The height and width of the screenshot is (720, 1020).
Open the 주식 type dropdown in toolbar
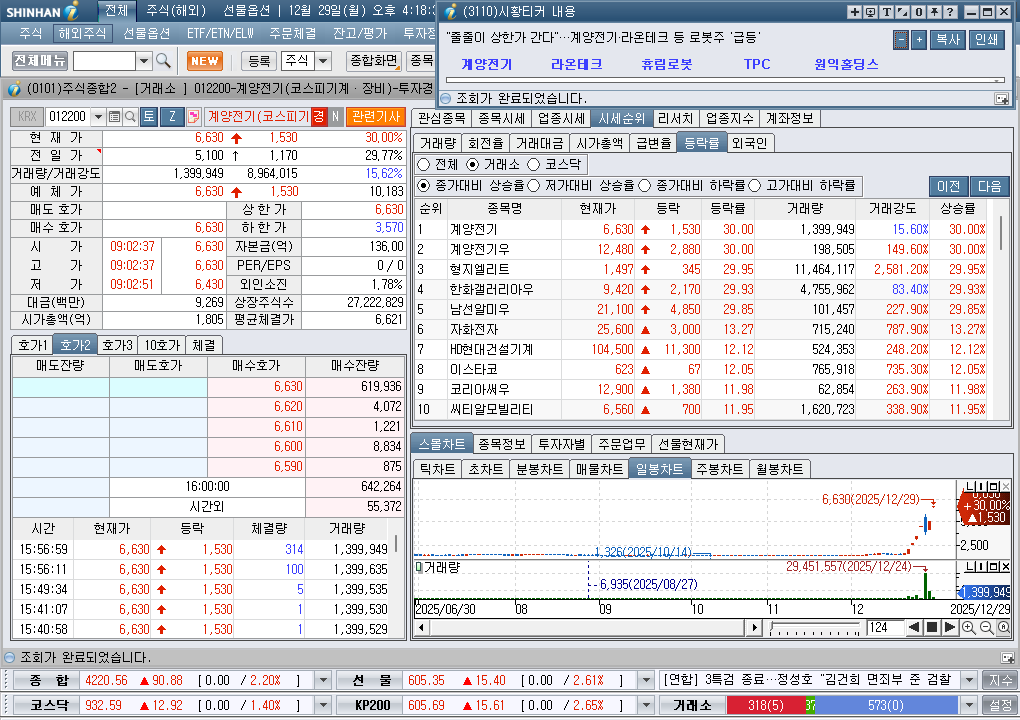coord(323,61)
